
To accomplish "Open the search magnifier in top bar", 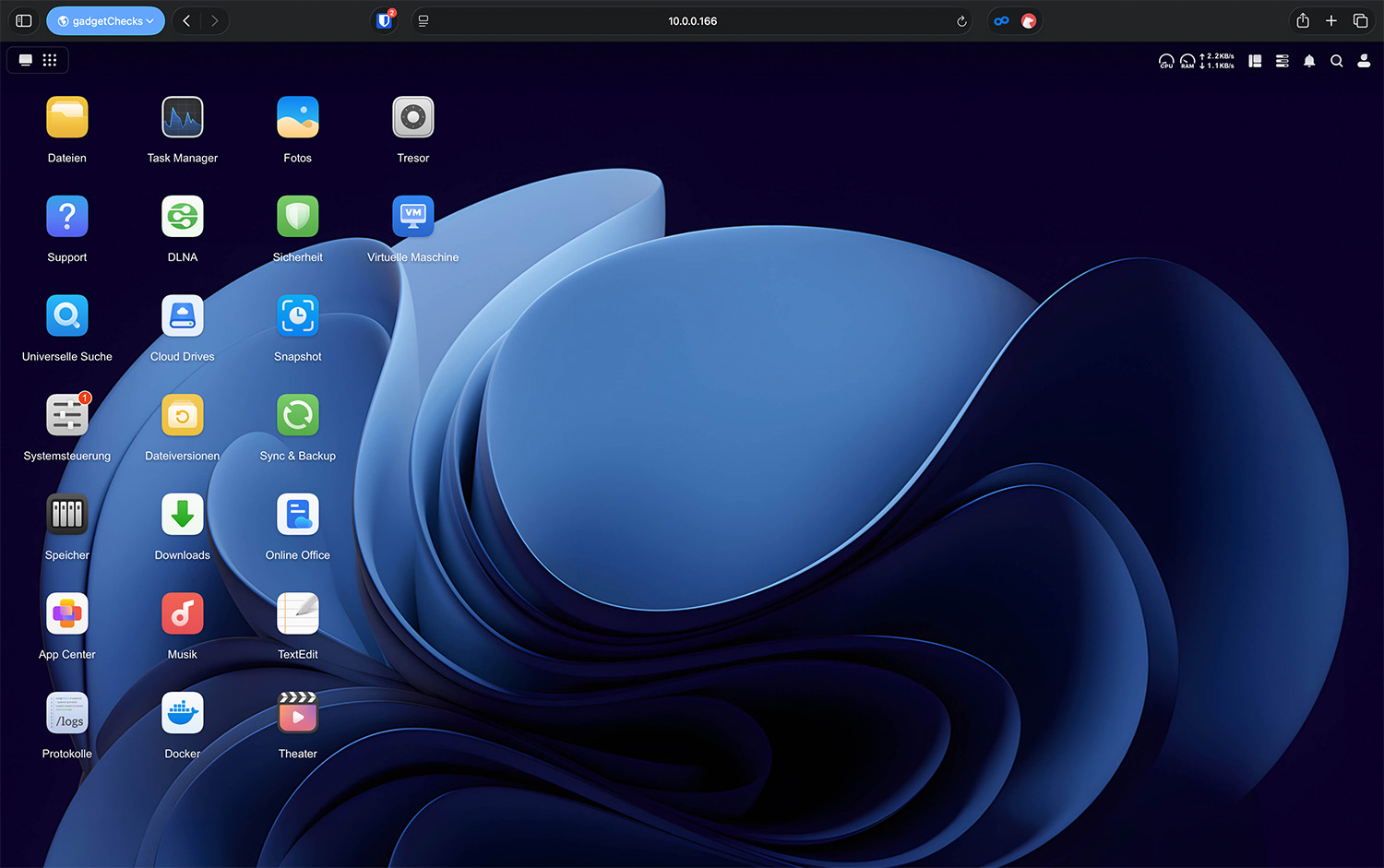I will (x=1336, y=61).
